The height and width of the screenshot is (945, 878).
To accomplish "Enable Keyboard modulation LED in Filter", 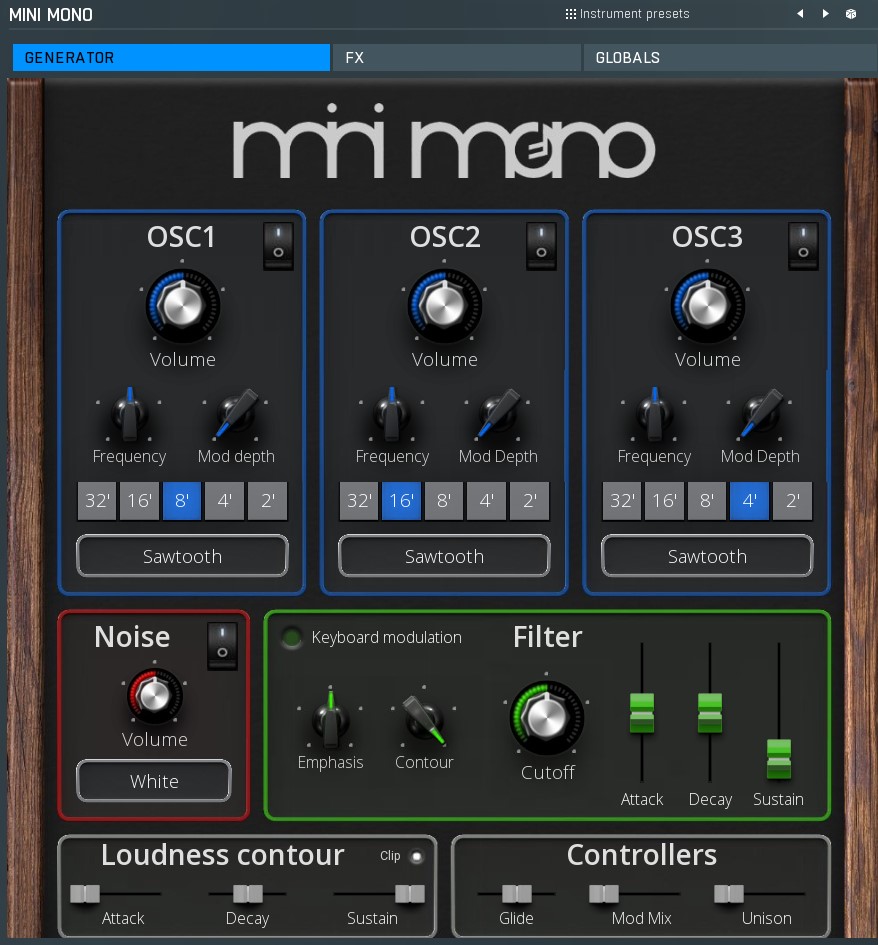I will coord(292,638).
